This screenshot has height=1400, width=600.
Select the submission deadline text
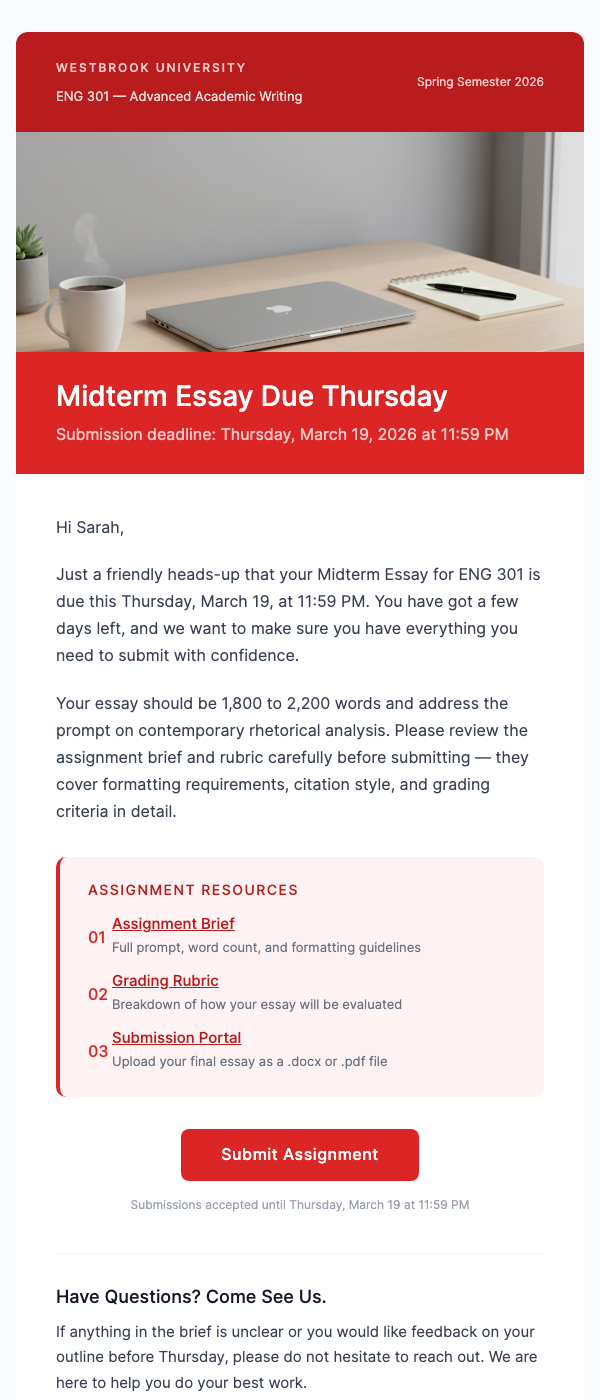click(x=282, y=434)
